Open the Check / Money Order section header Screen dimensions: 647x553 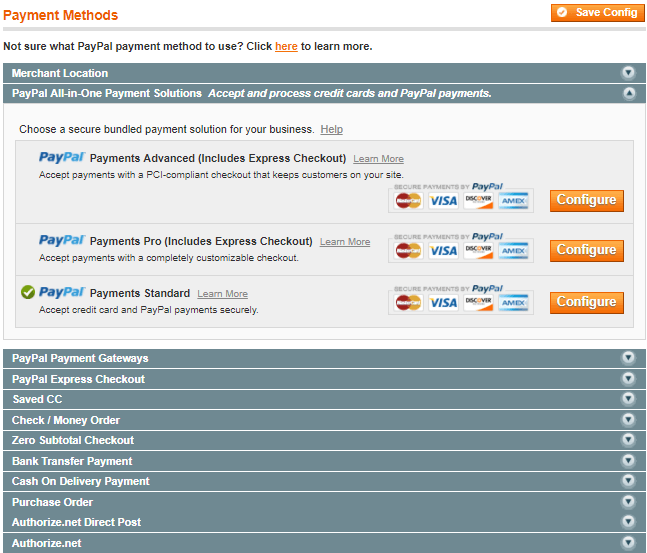[x=324, y=420]
